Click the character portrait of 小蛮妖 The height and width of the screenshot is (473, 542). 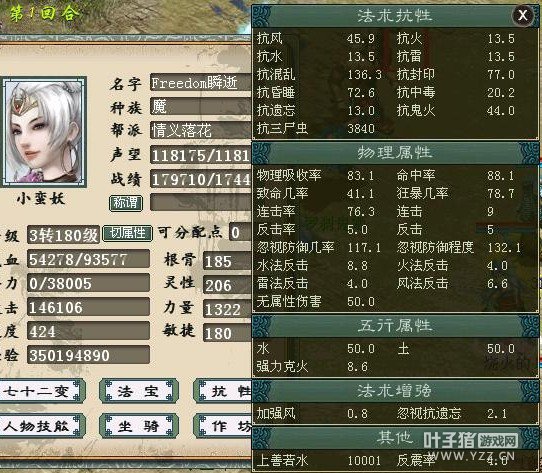44,132
